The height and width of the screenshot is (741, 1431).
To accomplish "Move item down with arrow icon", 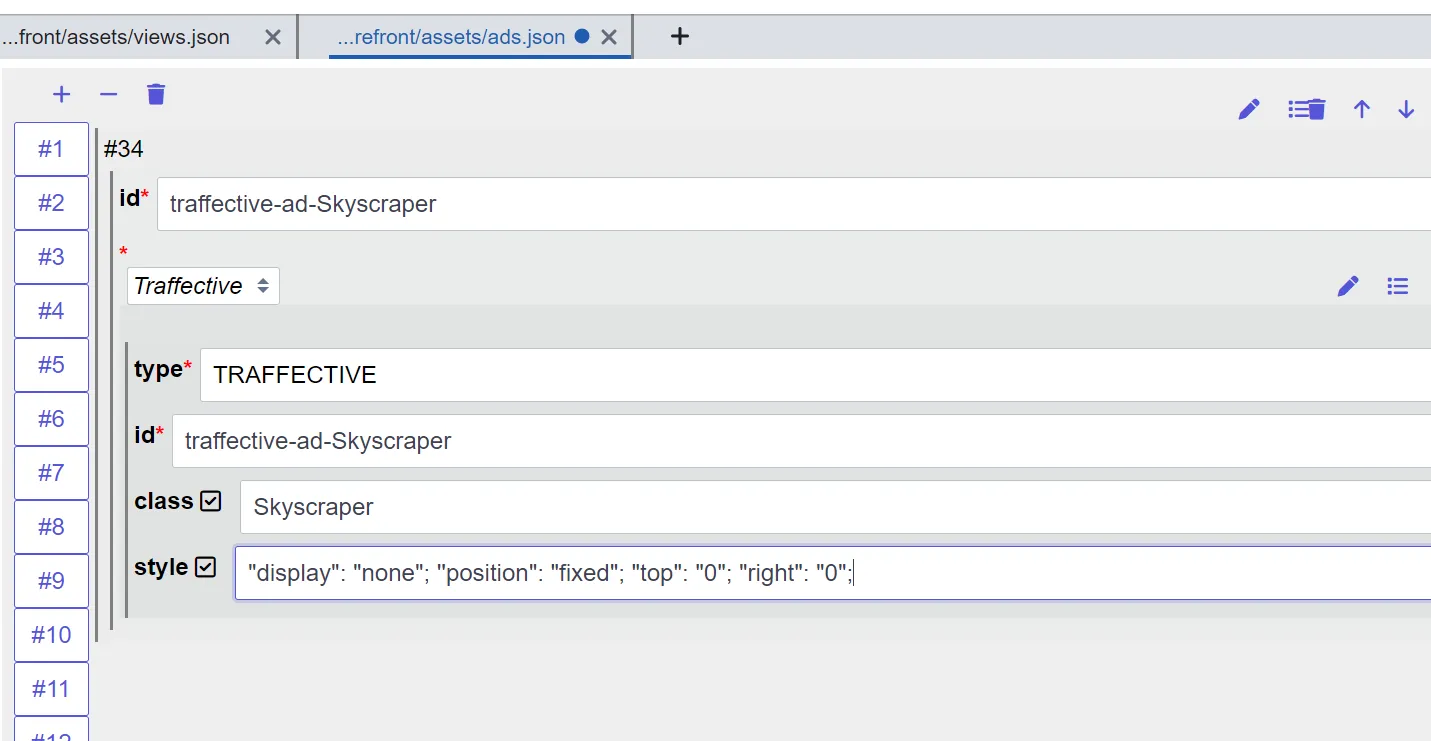I will pos(1406,109).
